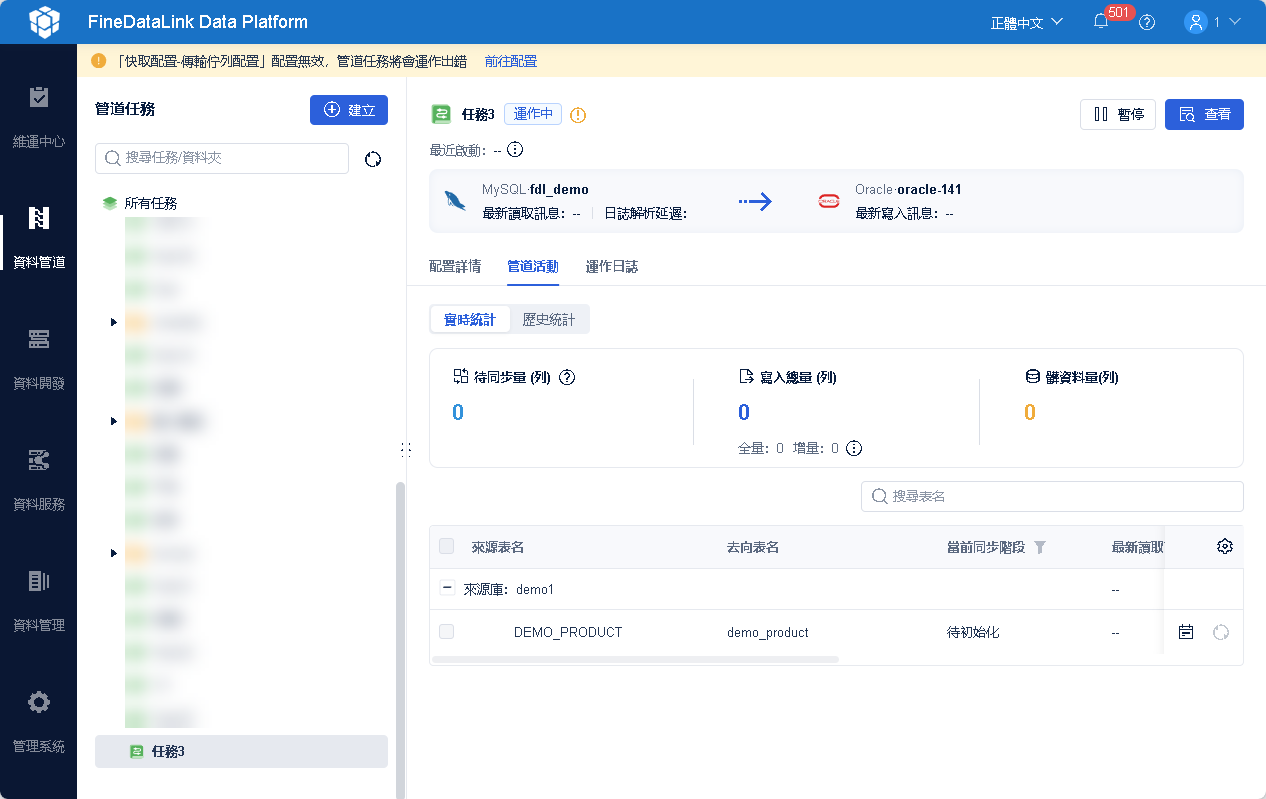The width and height of the screenshot is (1266, 799).
Task: Open 資料服務 in the sidebar
Action: click(38, 480)
